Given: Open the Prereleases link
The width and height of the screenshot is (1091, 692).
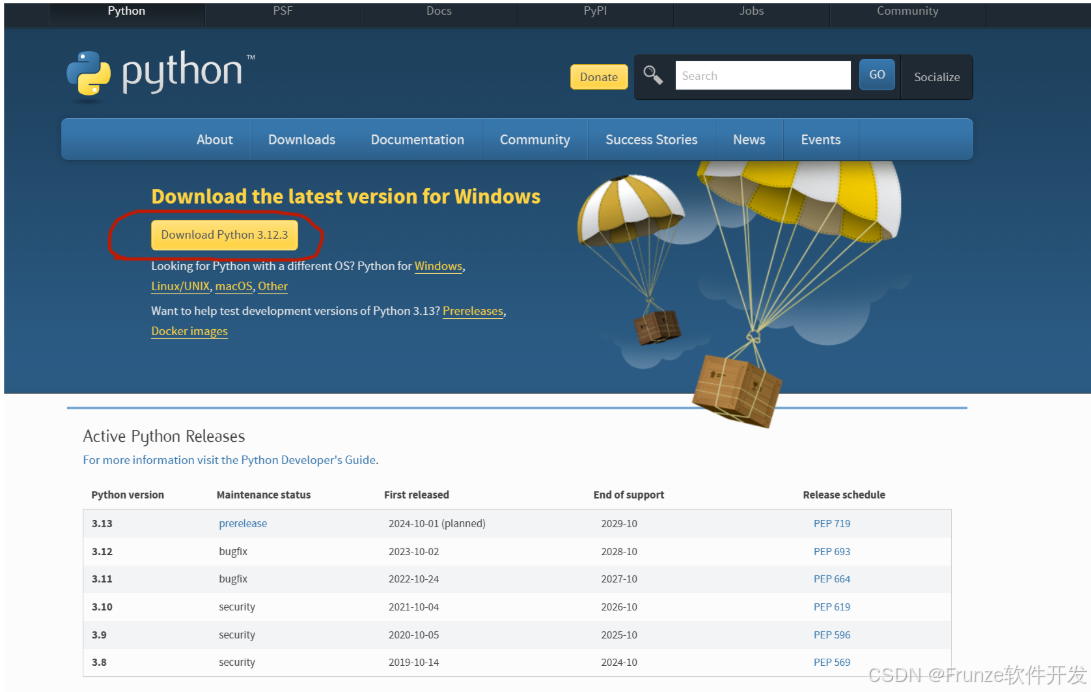Looking at the screenshot, I should [x=473, y=312].
